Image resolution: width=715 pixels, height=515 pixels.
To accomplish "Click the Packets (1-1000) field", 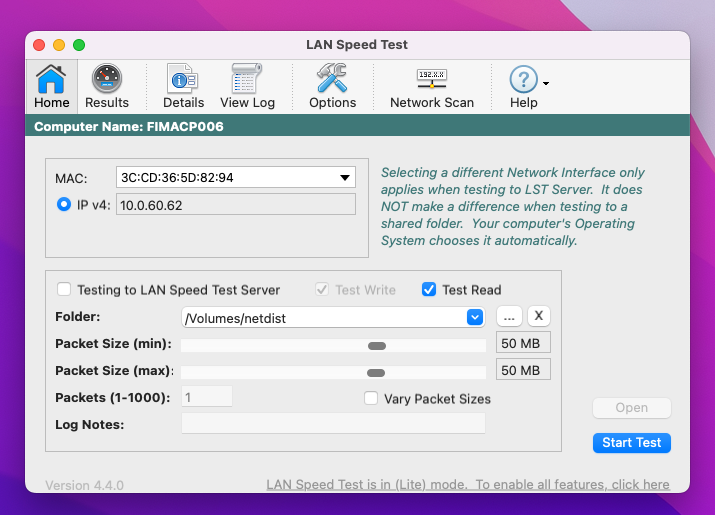I will coord(207,397).
